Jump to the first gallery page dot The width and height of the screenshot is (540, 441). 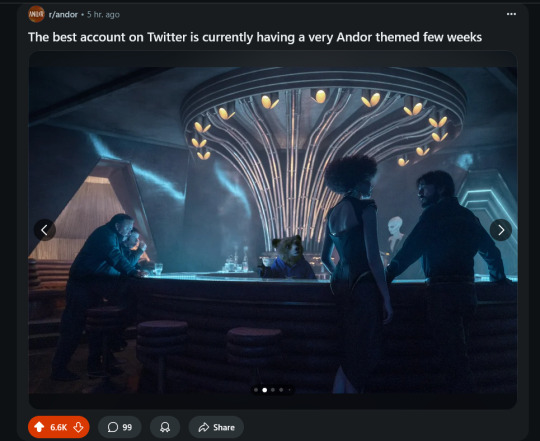pyautogui.click(x=256, y=390)
